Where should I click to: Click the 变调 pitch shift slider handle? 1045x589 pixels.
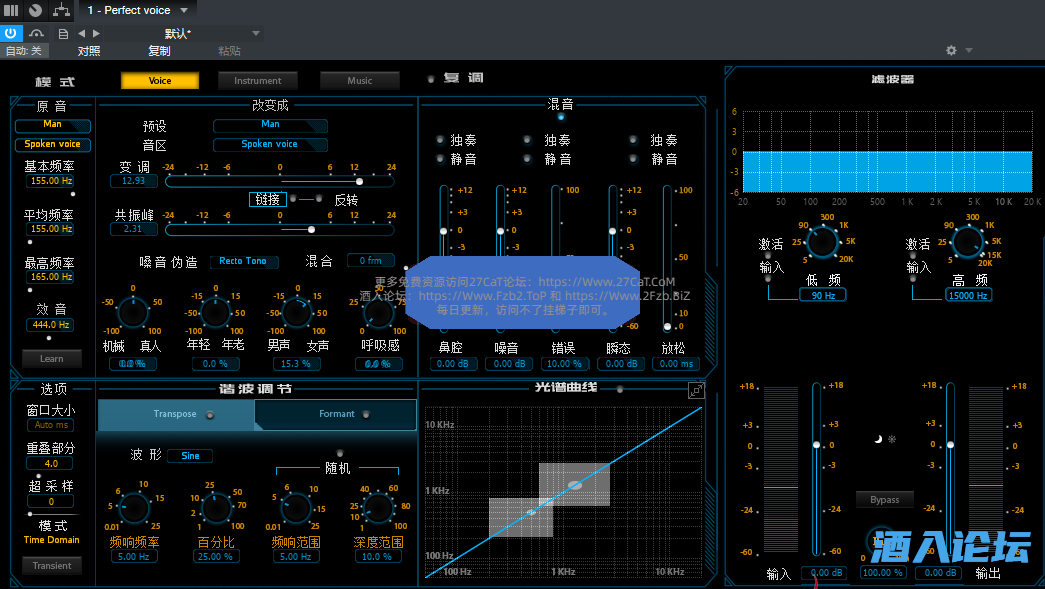(359, 181)
